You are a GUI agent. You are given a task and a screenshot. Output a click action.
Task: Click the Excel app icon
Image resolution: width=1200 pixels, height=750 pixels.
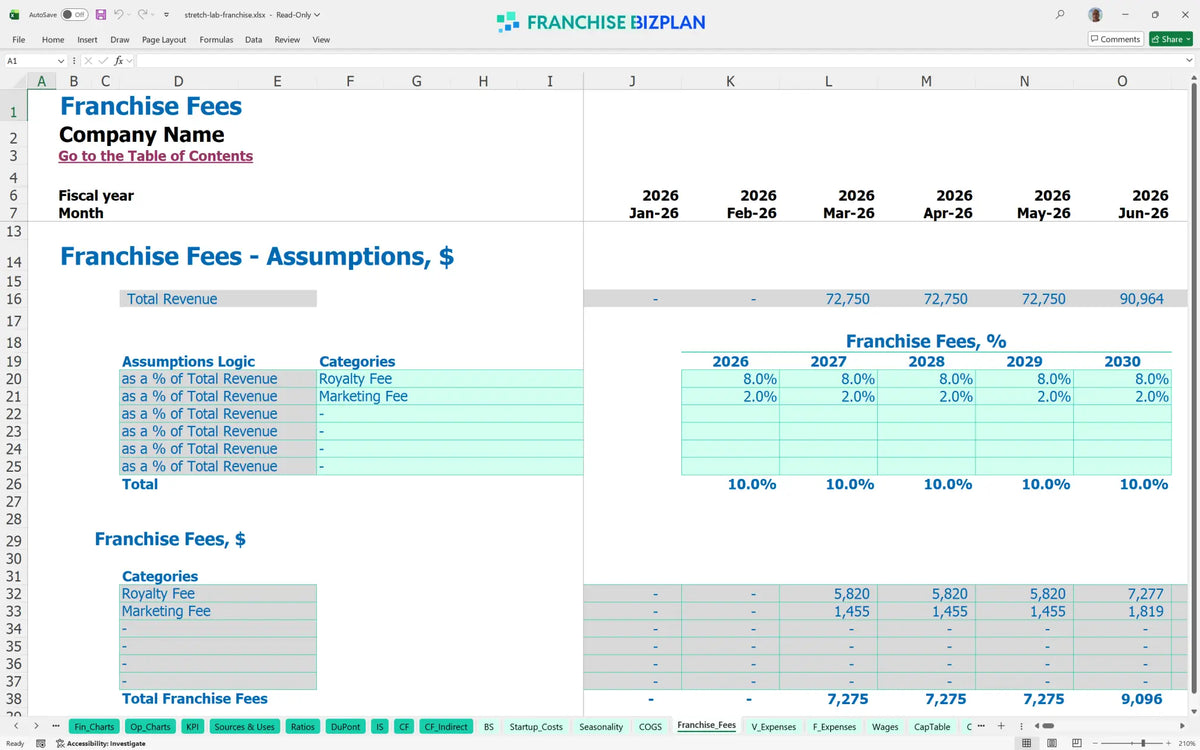click(x=15, y=15)
